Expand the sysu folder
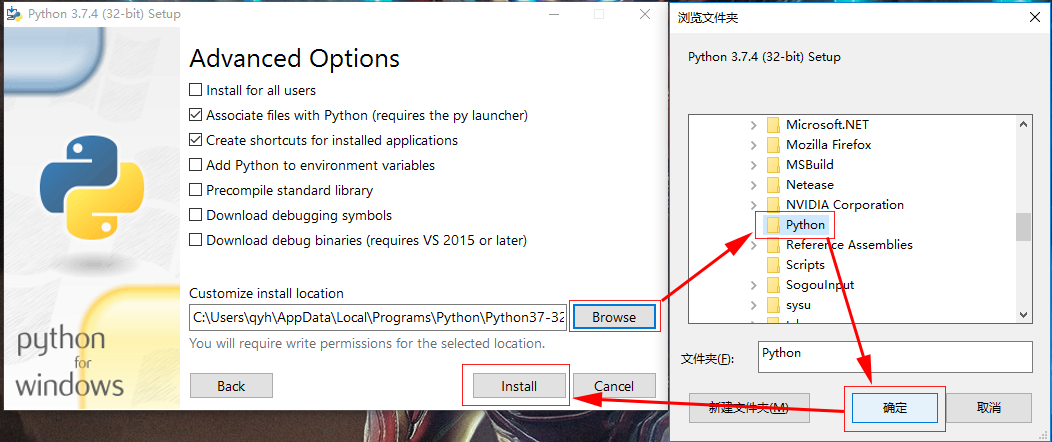This screenshot has height=442, width=1052. point(753,305)
